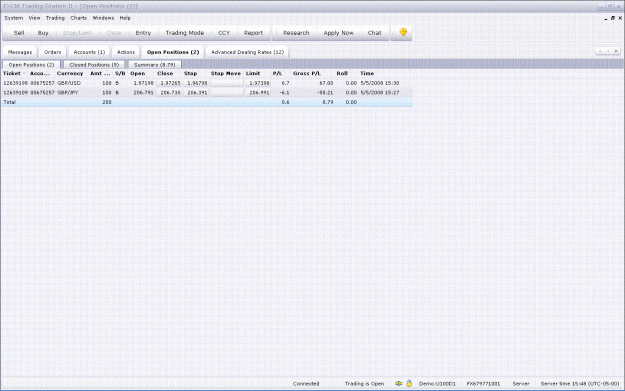Sort by the Time column header

[367, 73]
